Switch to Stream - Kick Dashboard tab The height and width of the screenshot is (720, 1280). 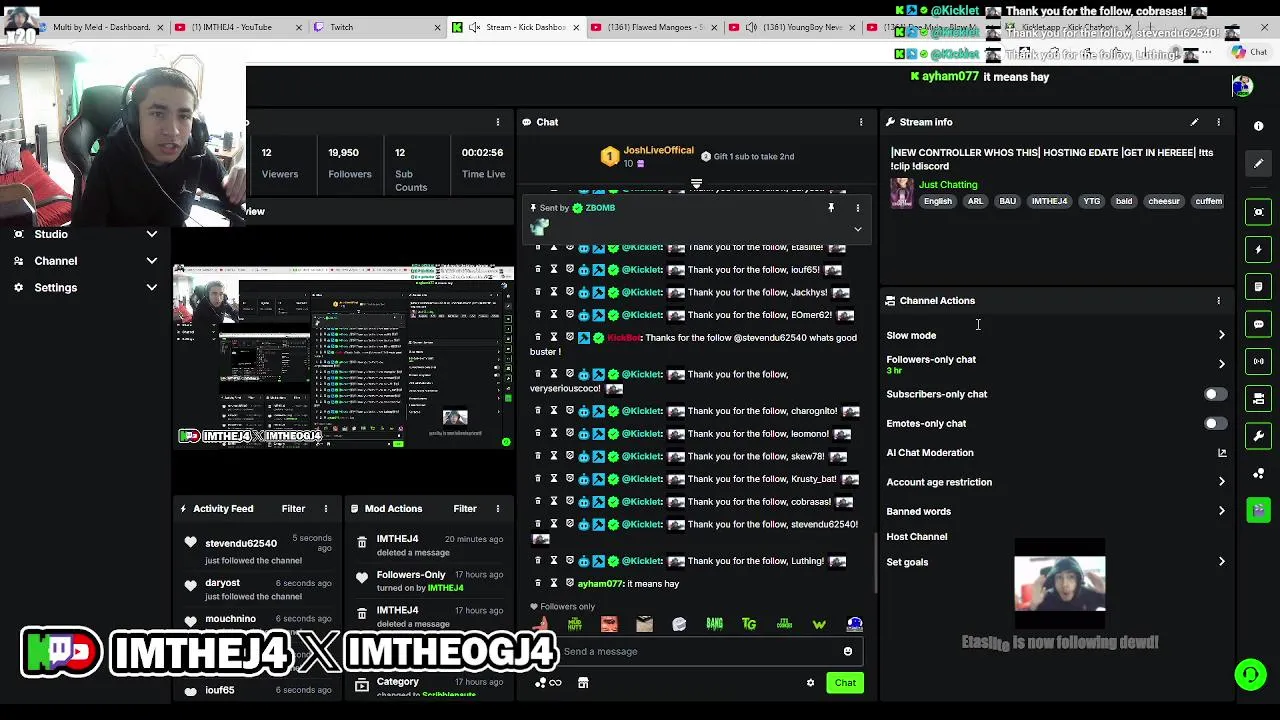(515, 27)
